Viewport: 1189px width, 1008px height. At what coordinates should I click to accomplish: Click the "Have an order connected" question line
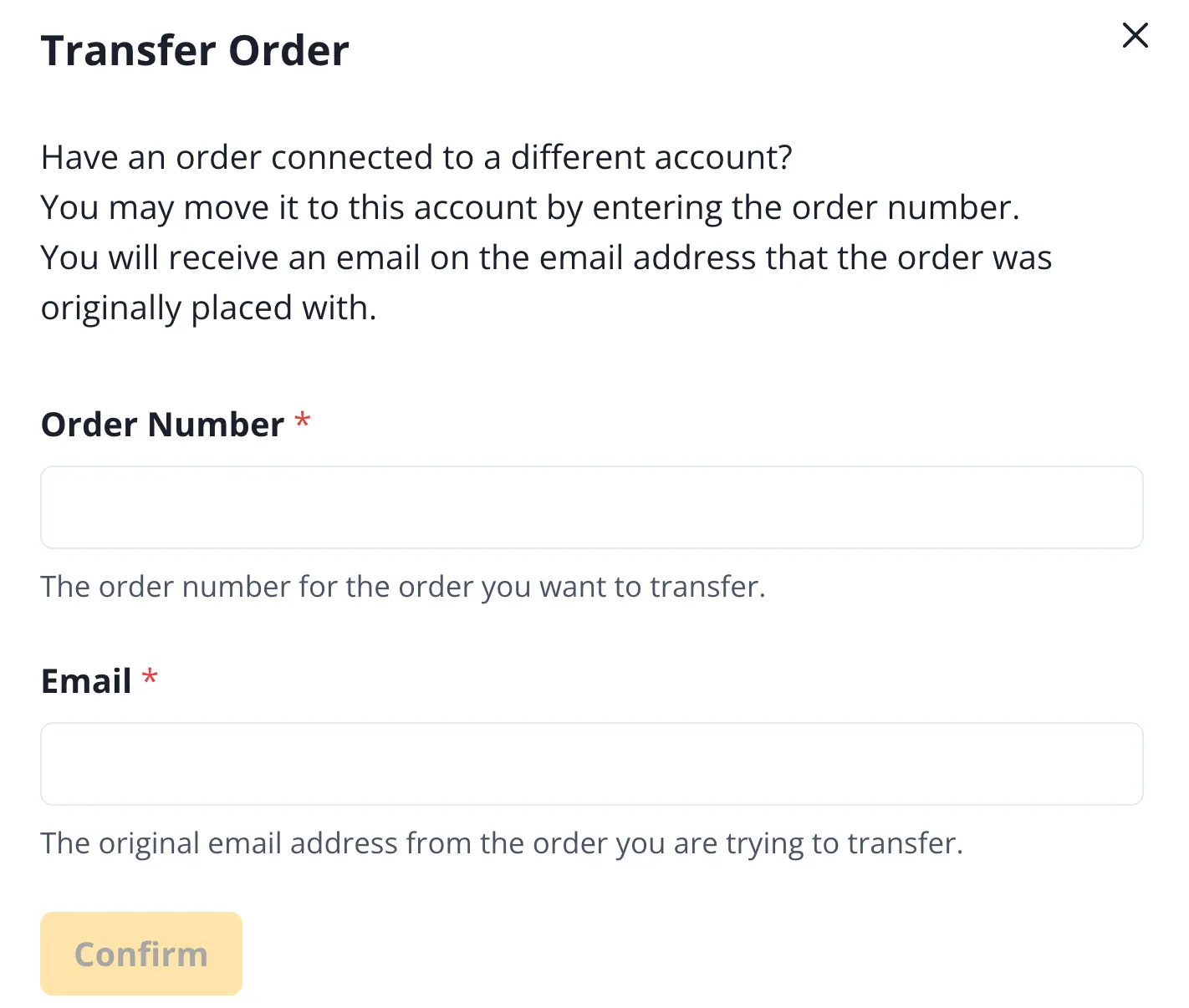pyautogui.click(x=416, y=157)
